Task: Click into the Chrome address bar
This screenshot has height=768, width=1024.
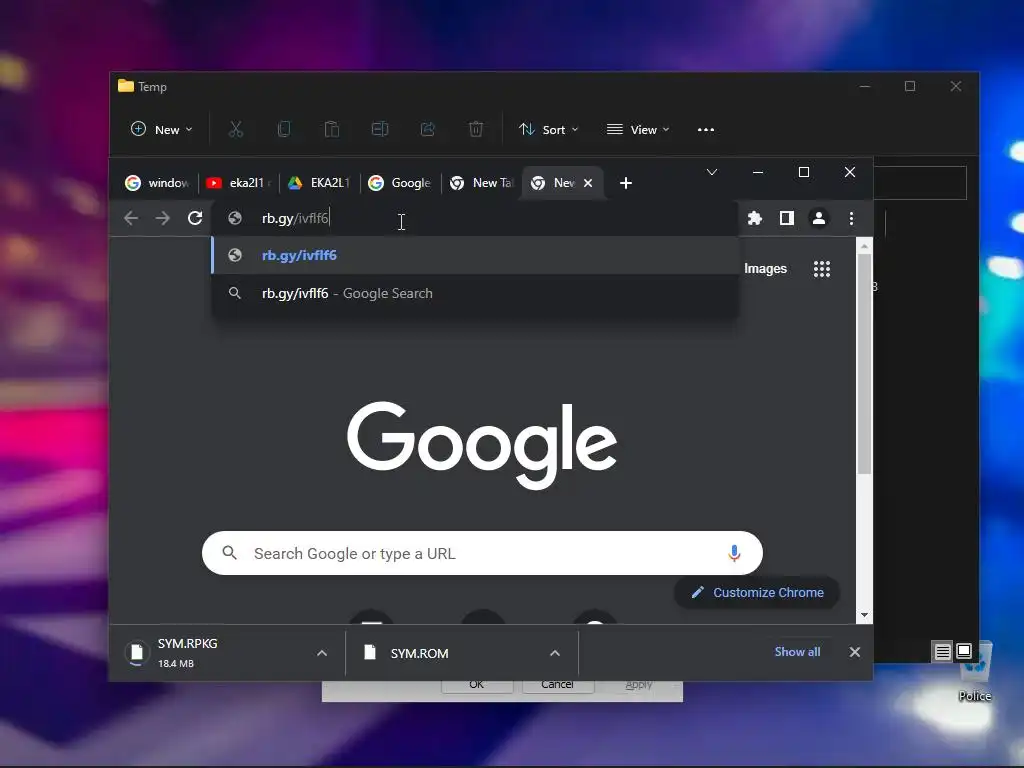Action: point(475,218)
